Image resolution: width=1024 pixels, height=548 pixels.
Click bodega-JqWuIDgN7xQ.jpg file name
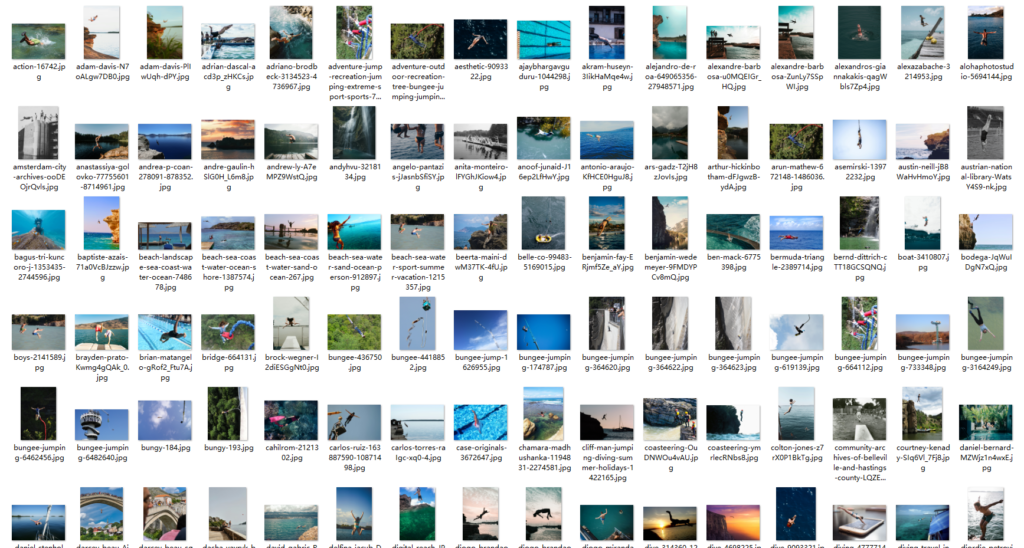click(986, 262)
